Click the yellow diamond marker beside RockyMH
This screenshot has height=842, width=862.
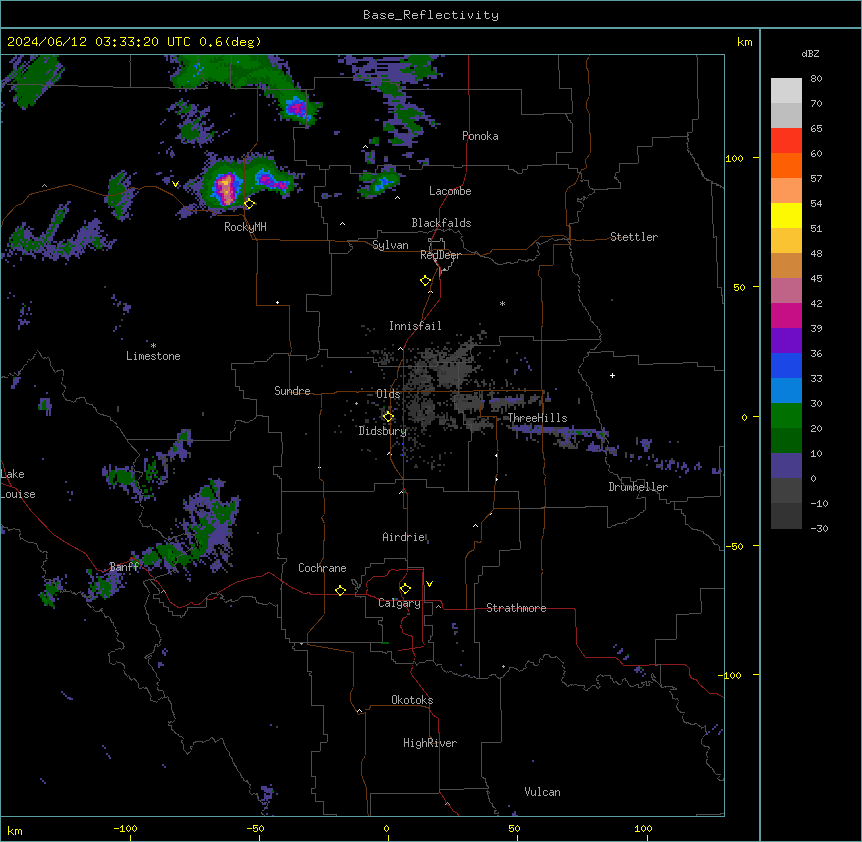tap(250, 204)
